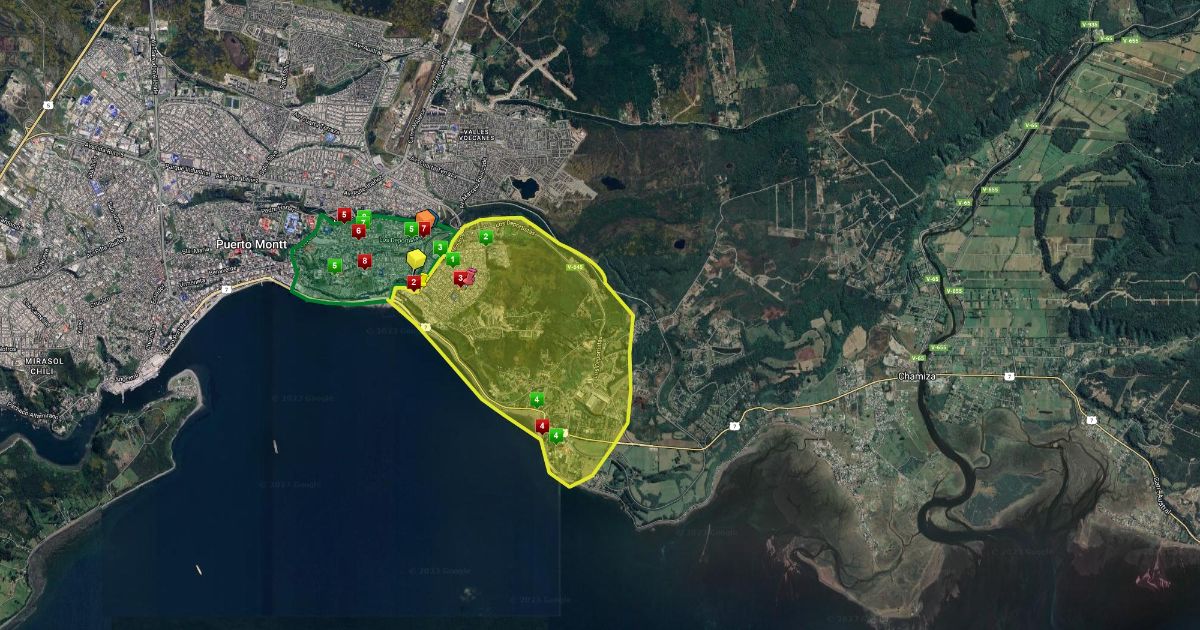Click the VALLES VOLCANES neighborhood label
1200x630 pixels.
point(477,135)
